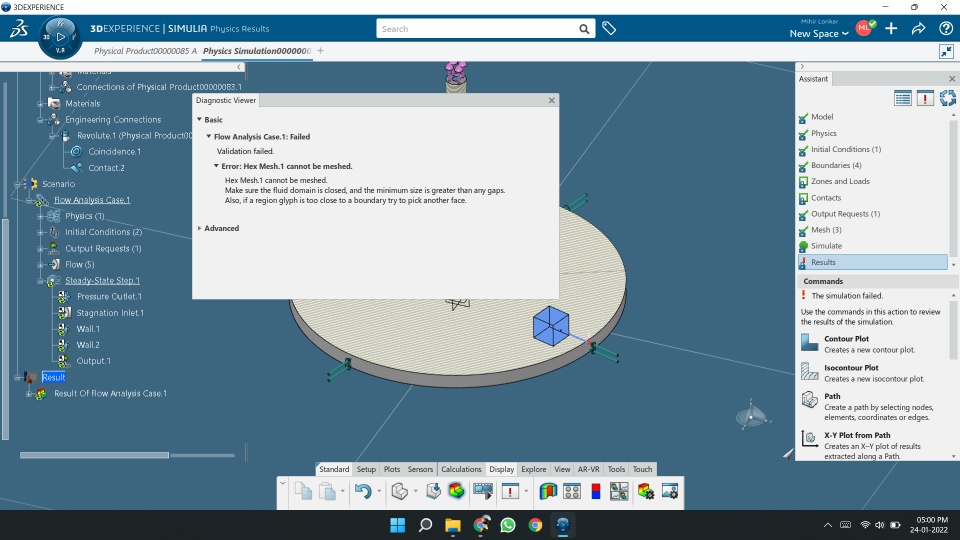The width and height of the screenshot is (960, 540).
Task: Click the refresh update icon in Assistant
Action: point(948,98)
